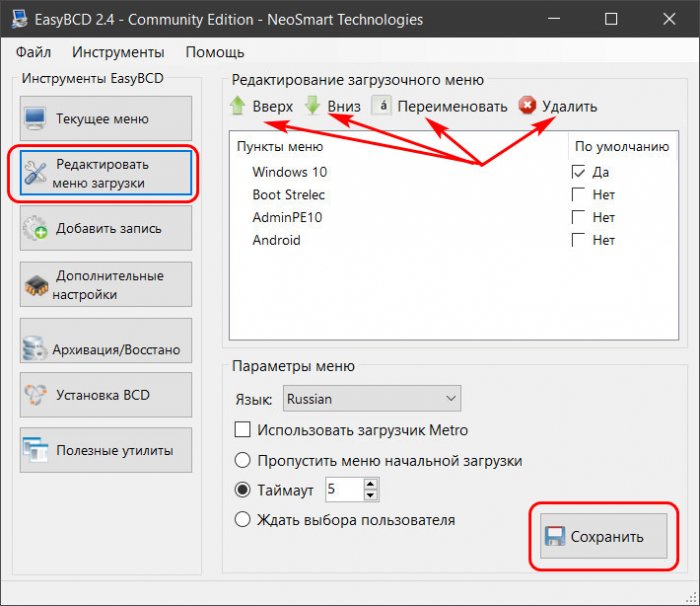Increase the timeout with the up stepper arrow
The width and height of the screenshot is (700, 606).
coord(371,484)
